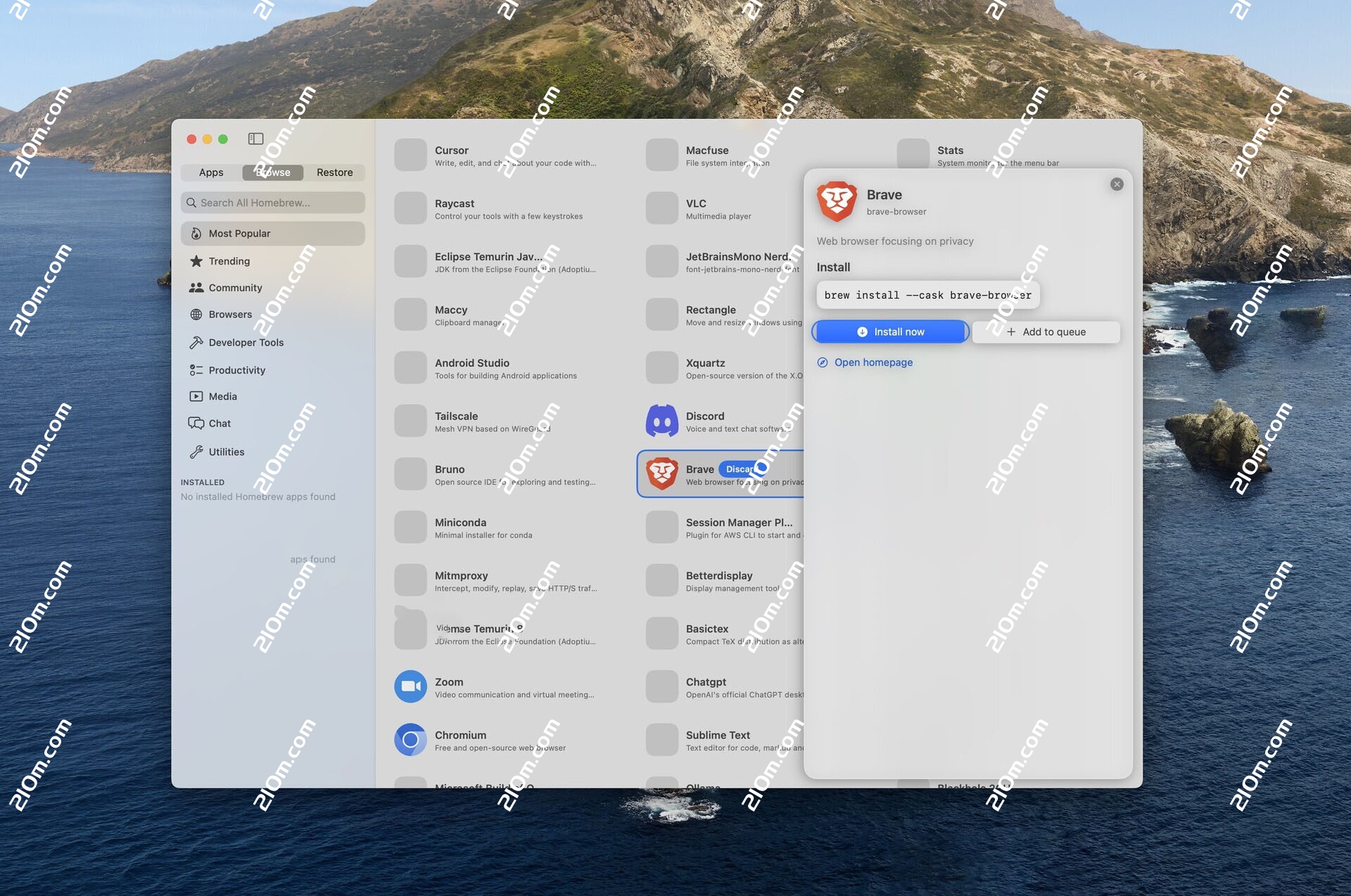1351x896 pixels.
Task: Click the Browsers globe icon
Action: pyautogui.click(x=196, y=314)
